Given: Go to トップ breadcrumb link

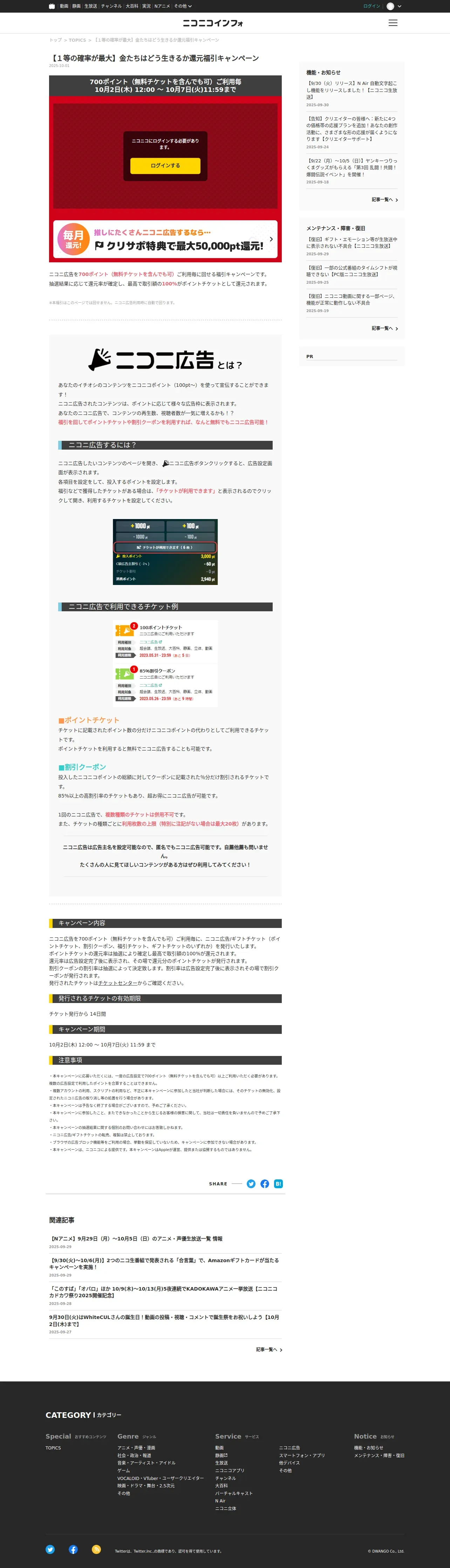Looking at the screenshot, I should [55, 40].
